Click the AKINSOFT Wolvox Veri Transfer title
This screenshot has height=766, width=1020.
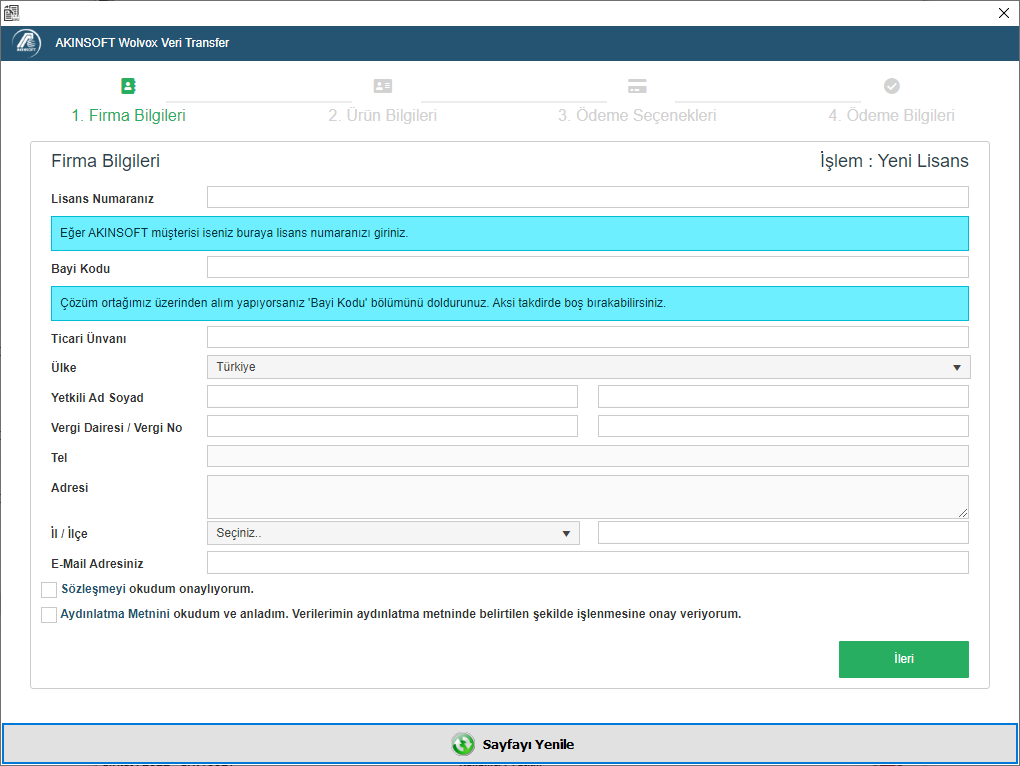tap(142, 43)
